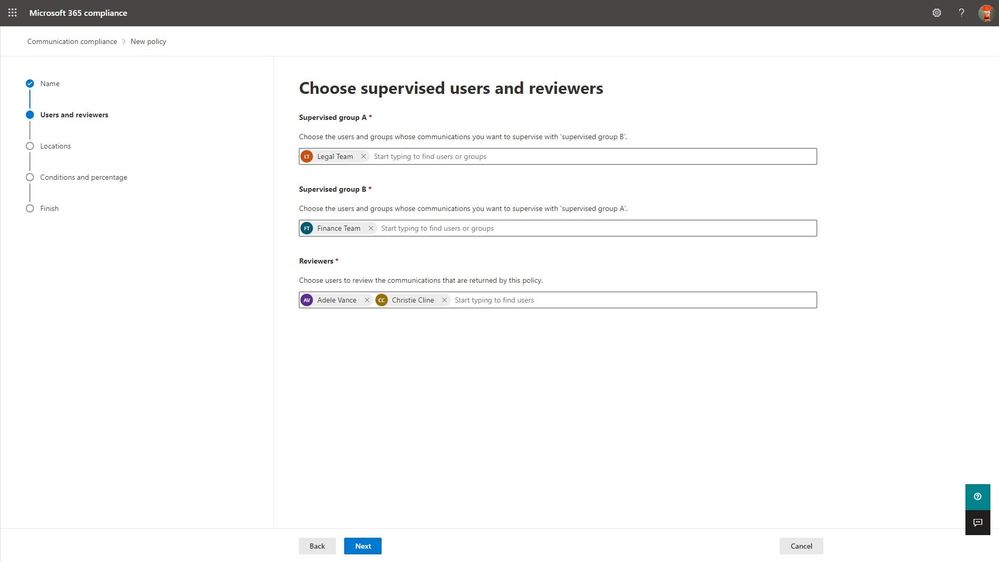Select the Conditions and percentage step
The image size is (999, 562).
[83, 177]
